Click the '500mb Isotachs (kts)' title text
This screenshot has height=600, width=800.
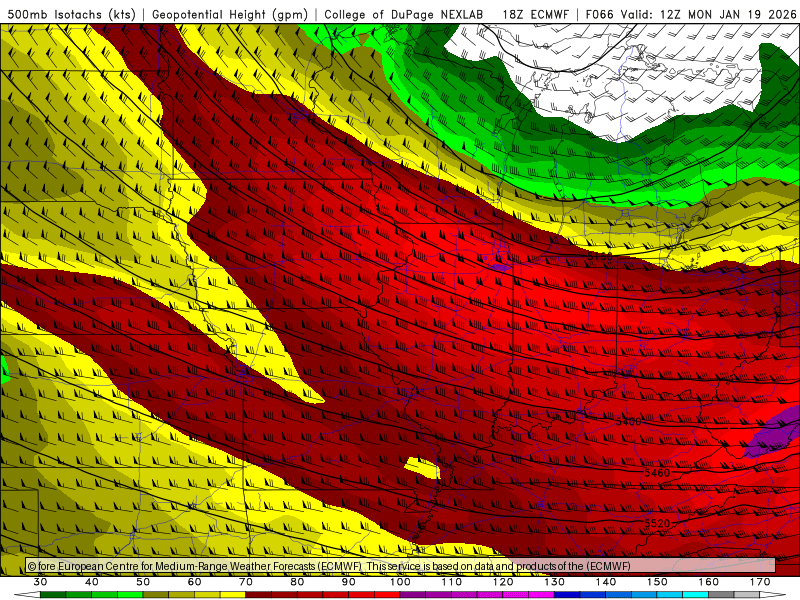71,14
